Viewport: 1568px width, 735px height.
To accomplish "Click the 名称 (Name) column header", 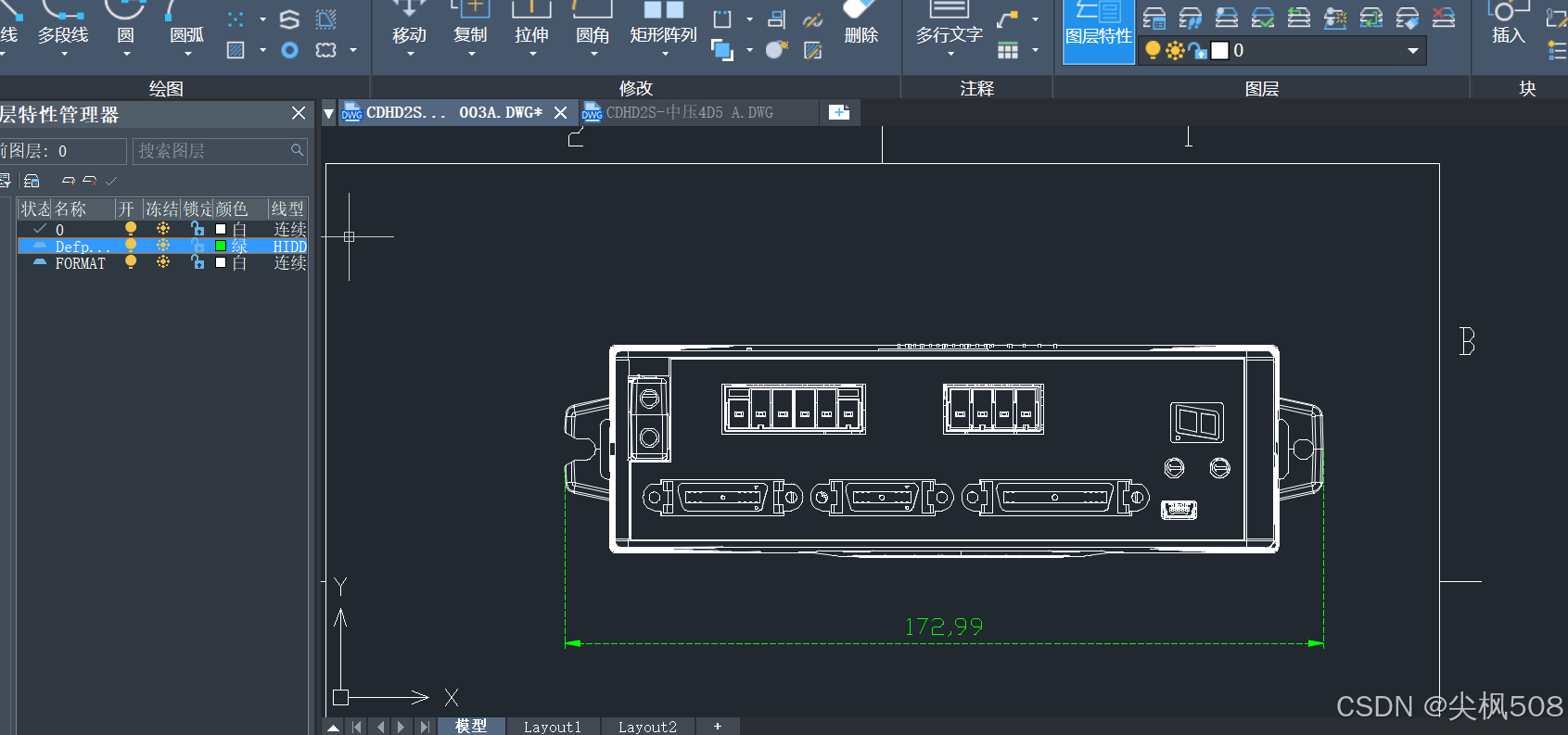I will [x=83, y=209].
